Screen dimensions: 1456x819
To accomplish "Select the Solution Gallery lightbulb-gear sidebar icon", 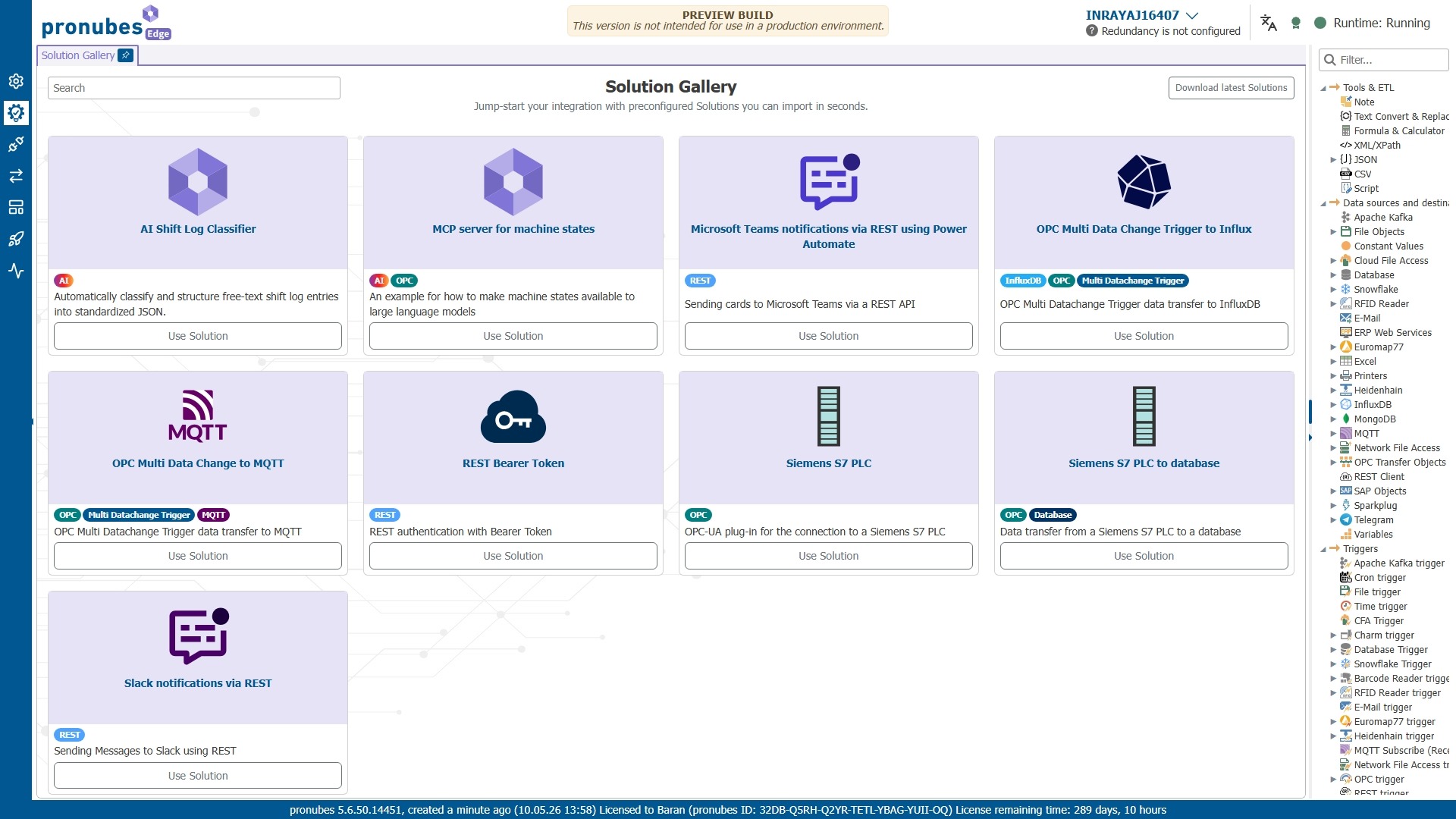I will pos(16,113).
